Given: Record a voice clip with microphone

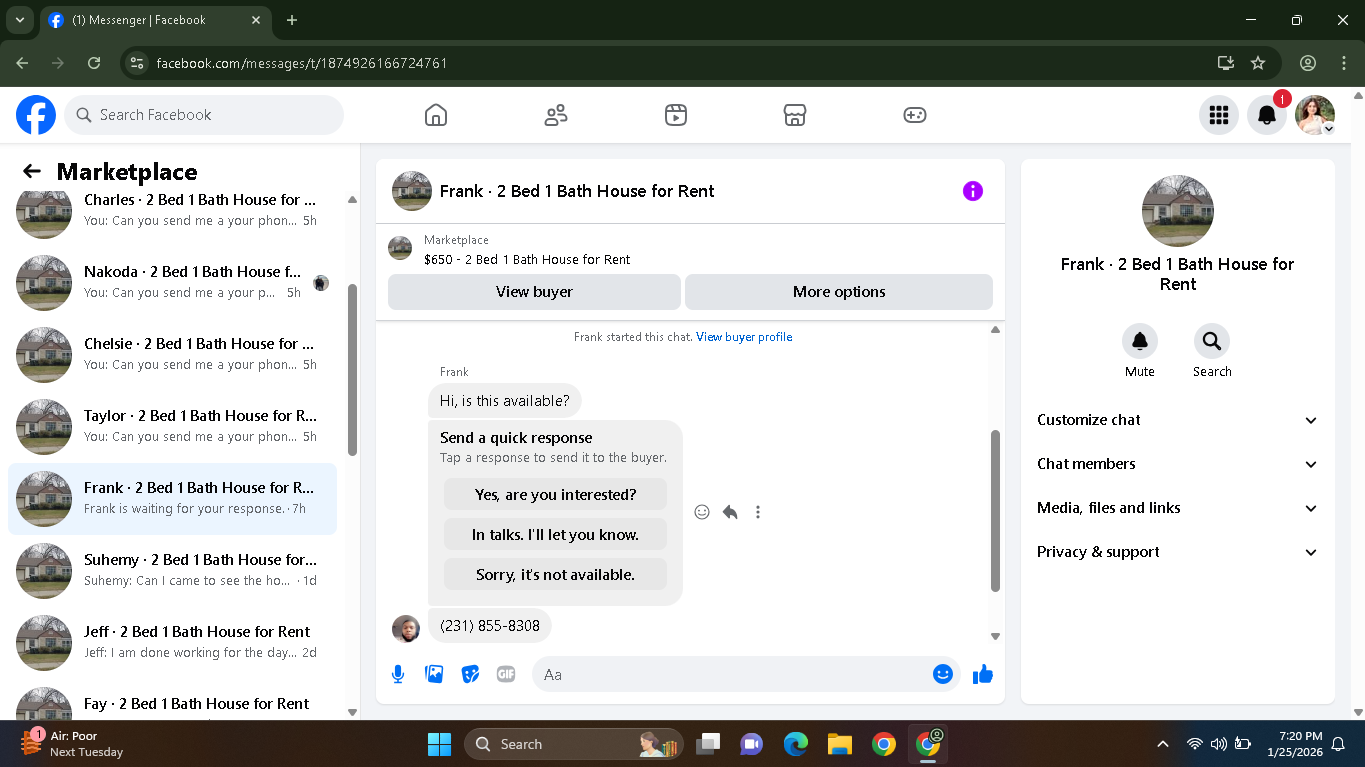Looking at the screenshot, I should pos(398,674).
